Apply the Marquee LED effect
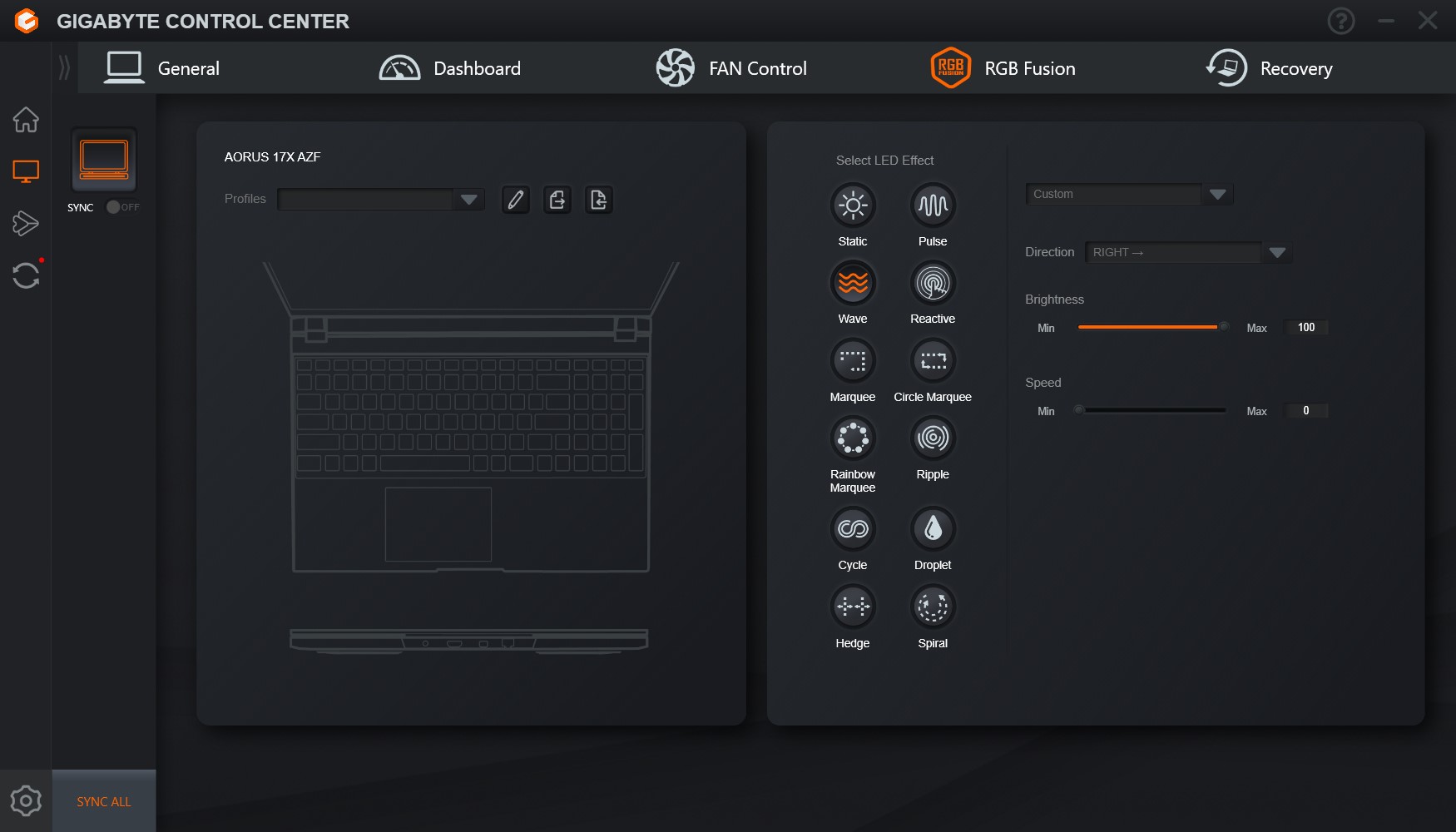 (x=853, y=360)
